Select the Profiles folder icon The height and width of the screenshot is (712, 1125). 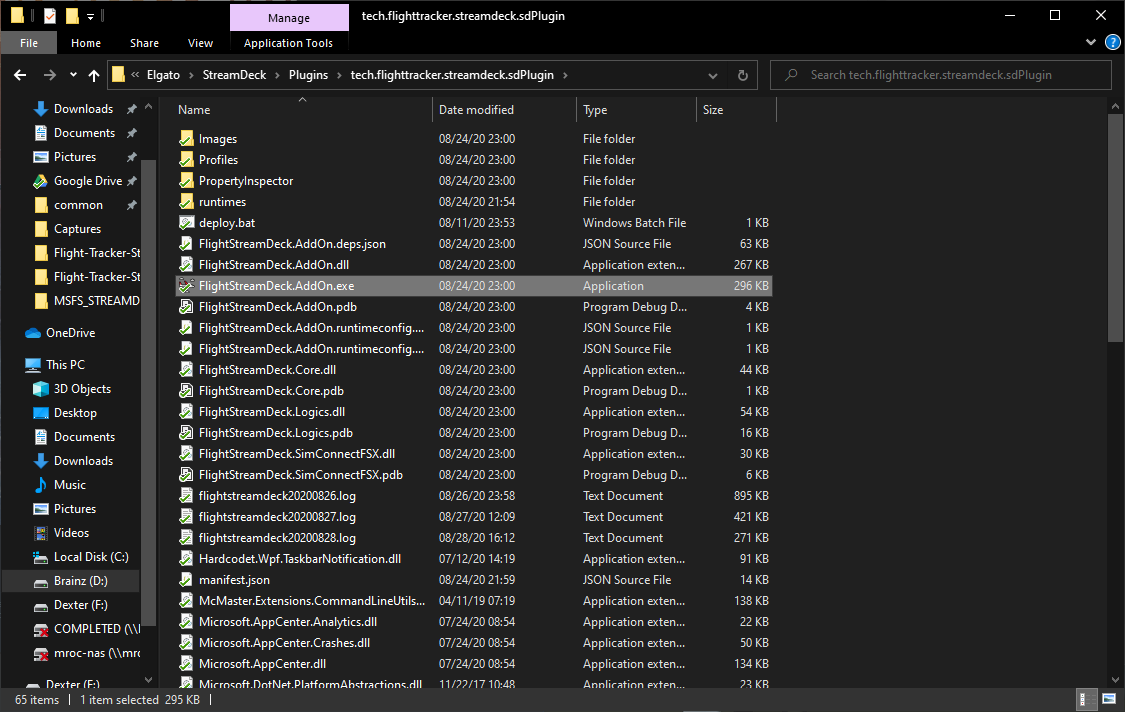click(x=187, y=159)
